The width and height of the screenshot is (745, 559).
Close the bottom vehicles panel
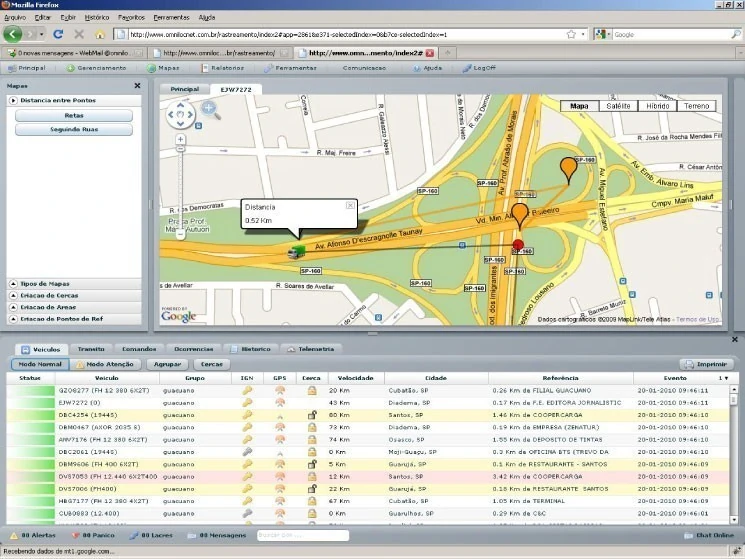(735, 339)
